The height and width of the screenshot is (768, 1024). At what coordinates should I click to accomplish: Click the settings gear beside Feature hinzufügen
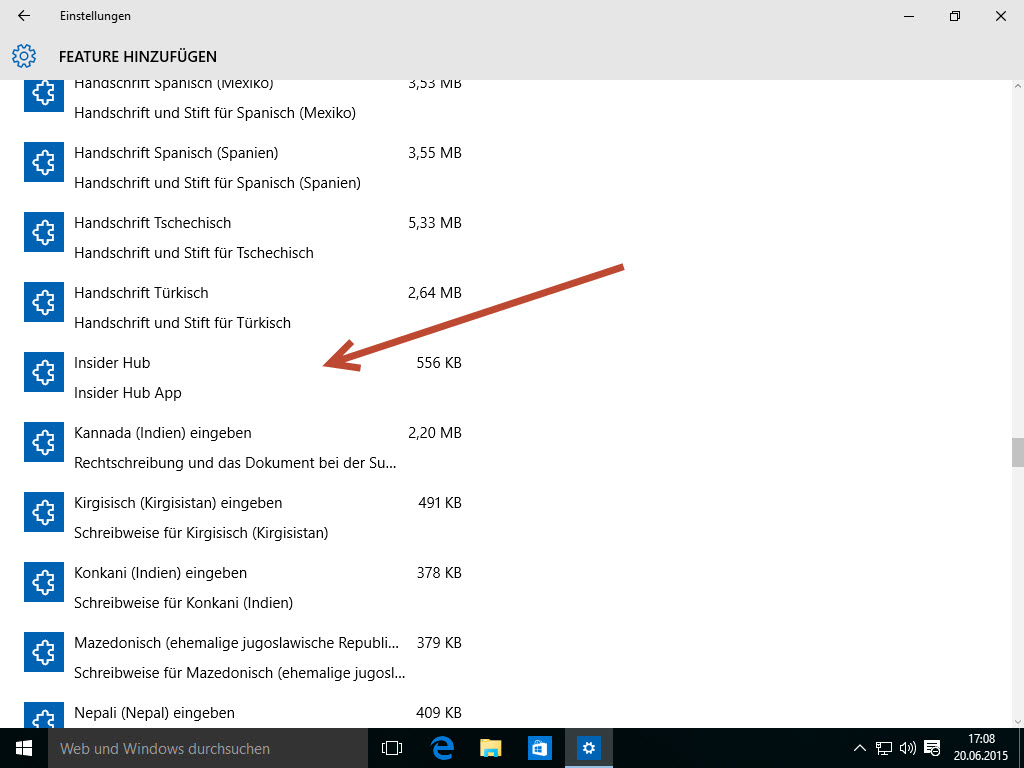point(24,56)
